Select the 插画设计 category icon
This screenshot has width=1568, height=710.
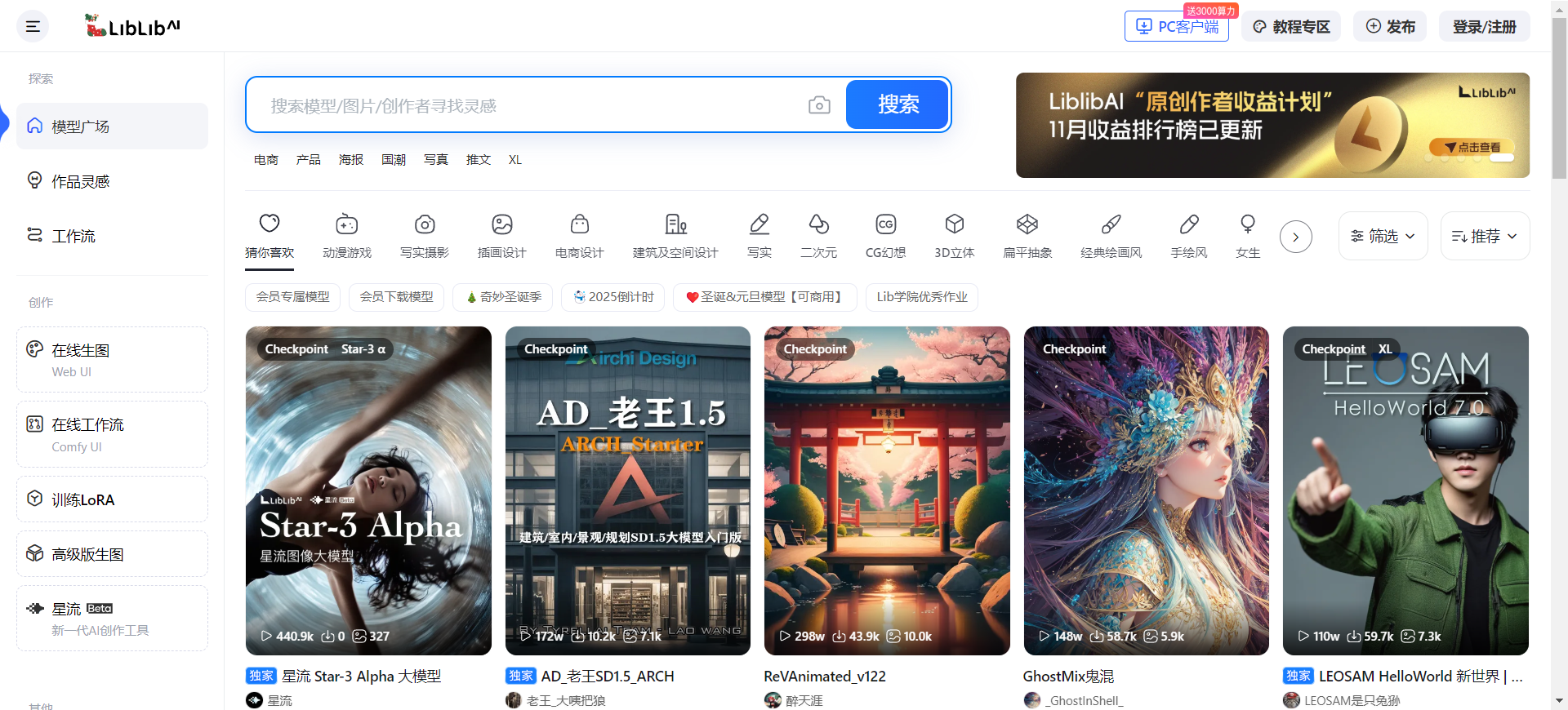point(502,236)
